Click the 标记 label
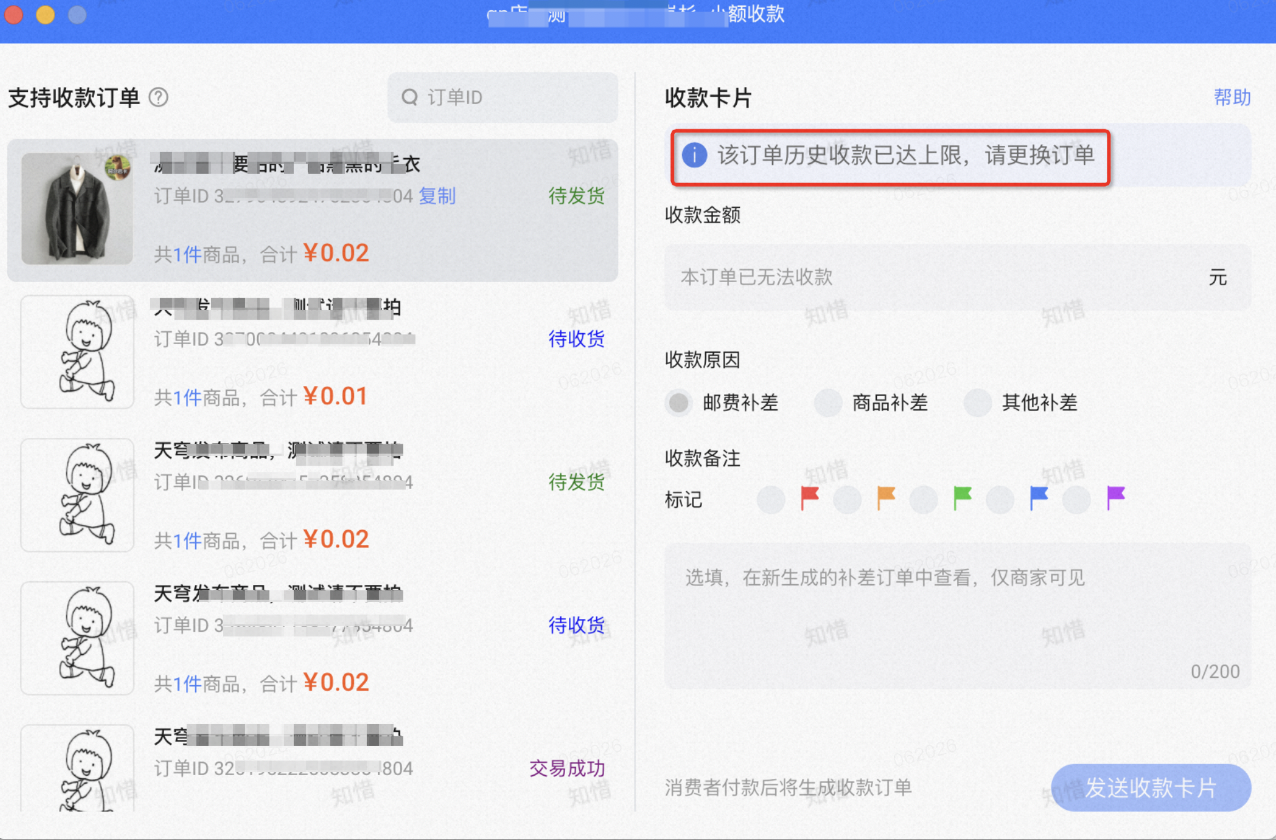 (684, 499)
